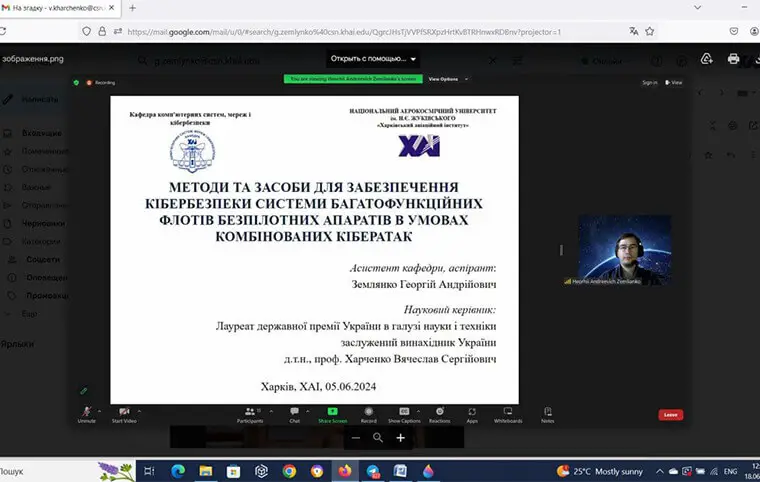Open the list all tabs chevron

[x=697, y=7]
